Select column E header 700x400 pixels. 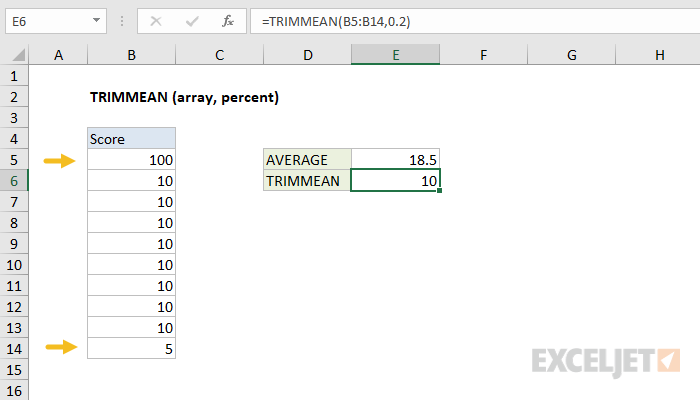click(x=396, y=55)
